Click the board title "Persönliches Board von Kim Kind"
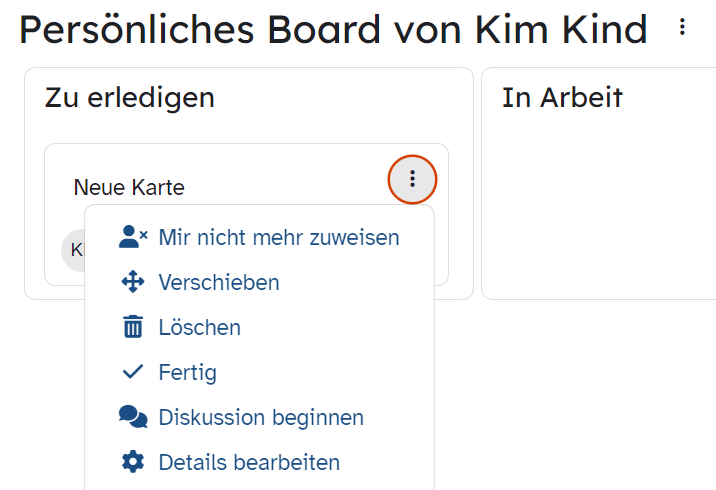This screenshot has width=716, height=490. (x=333, y=30)
